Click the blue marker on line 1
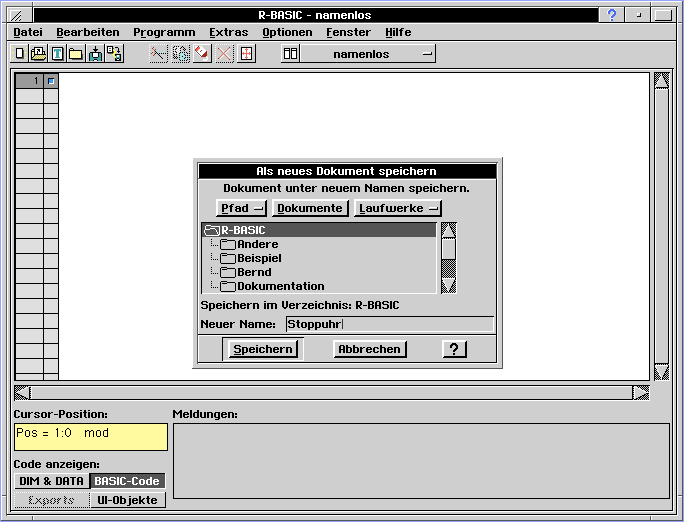This screenshot has height=522, width=684. pyautogui.click(x=51, y=81)
